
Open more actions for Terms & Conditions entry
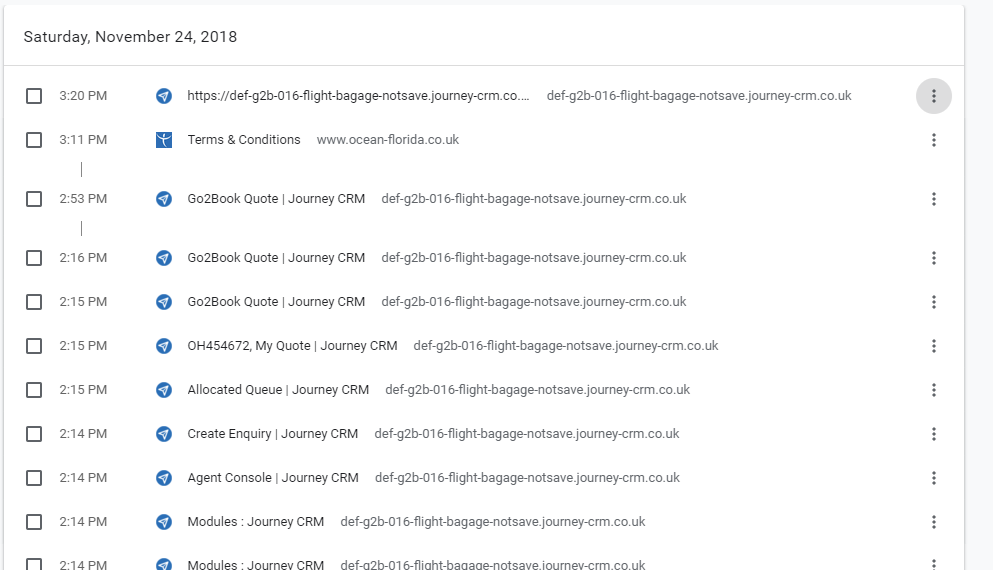933,140
